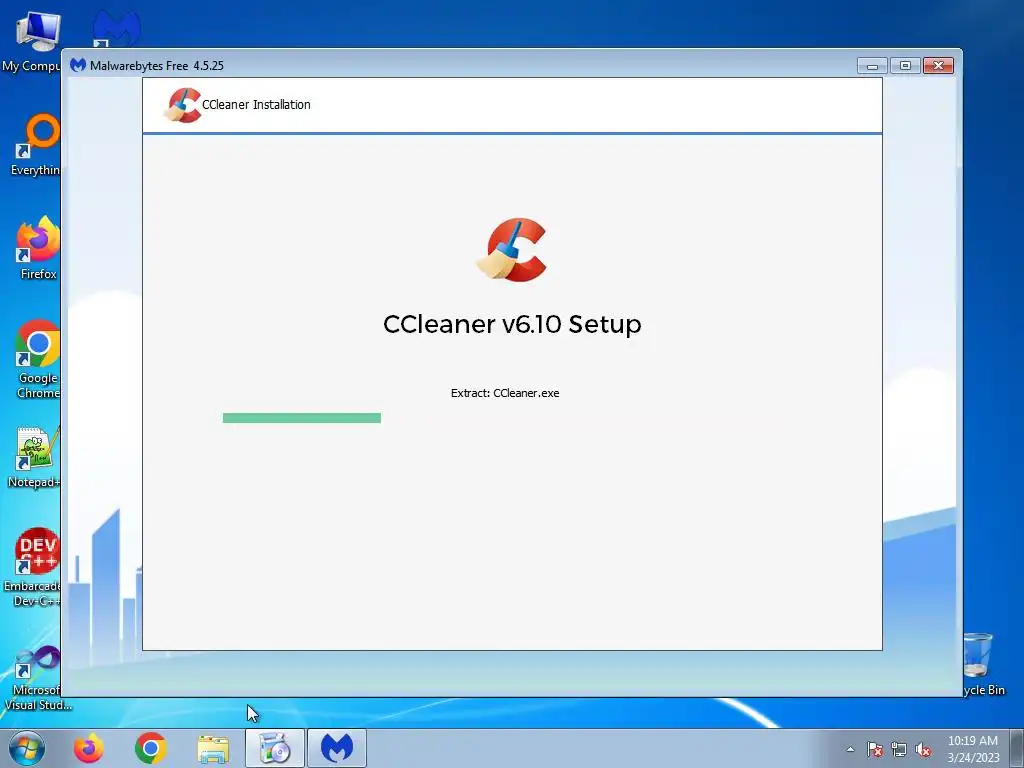
Task: Click the green installation progress bar
Action: 302,418
